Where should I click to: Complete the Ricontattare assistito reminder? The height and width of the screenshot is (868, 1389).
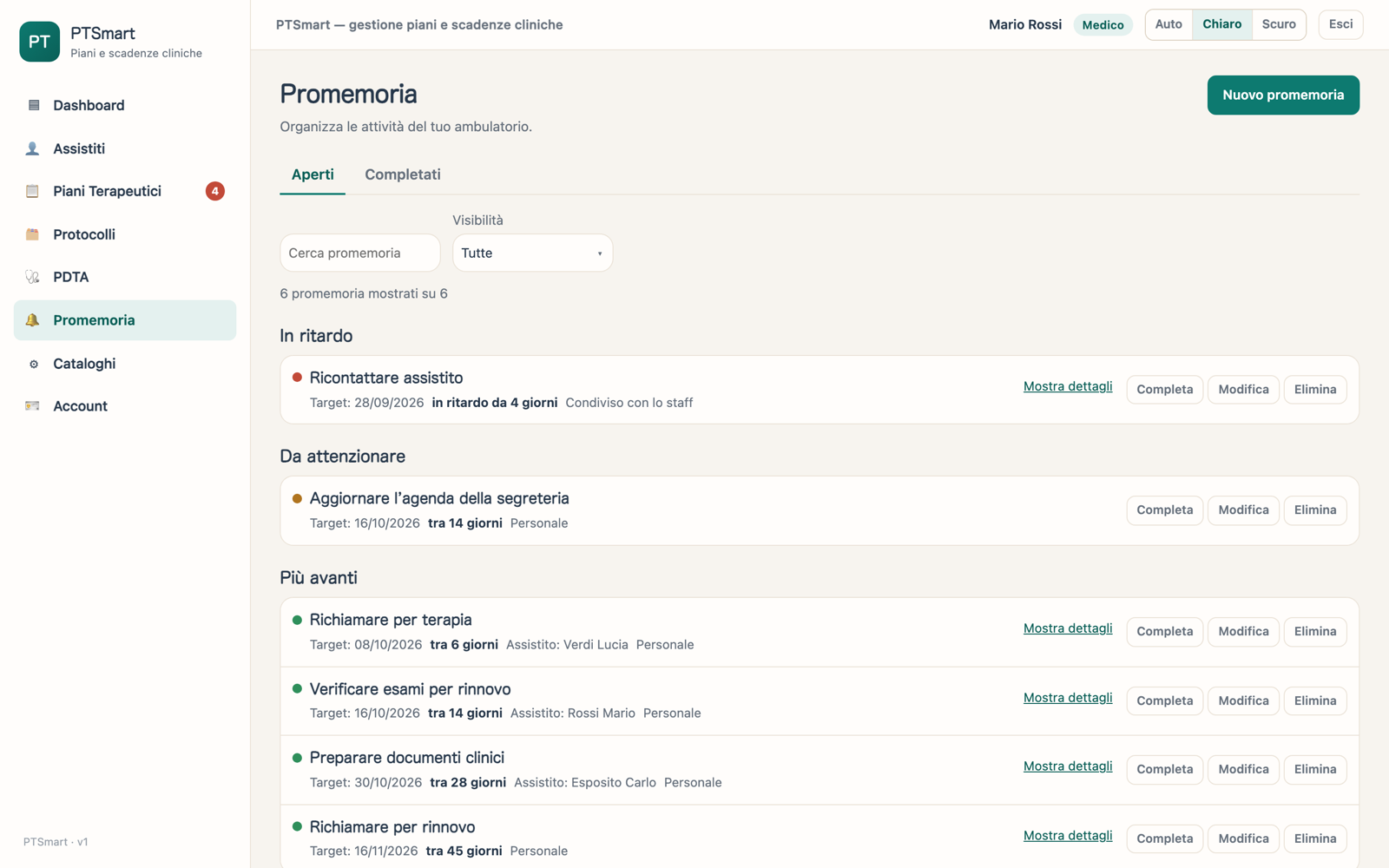[1165, 390]
